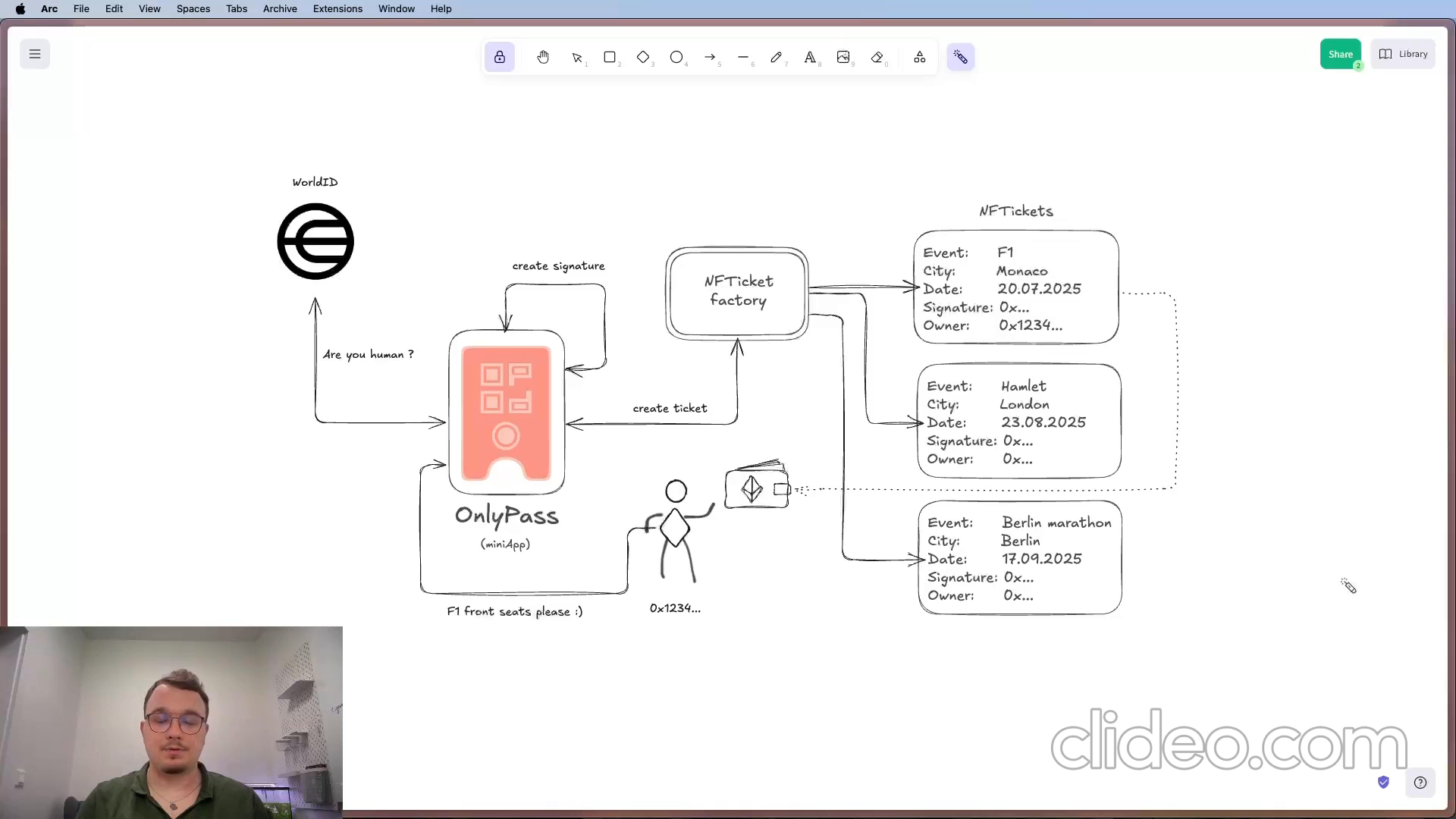Select the NFTicket factory box
The width and height of the screenshot is (1456, 819).
point(737,293)
